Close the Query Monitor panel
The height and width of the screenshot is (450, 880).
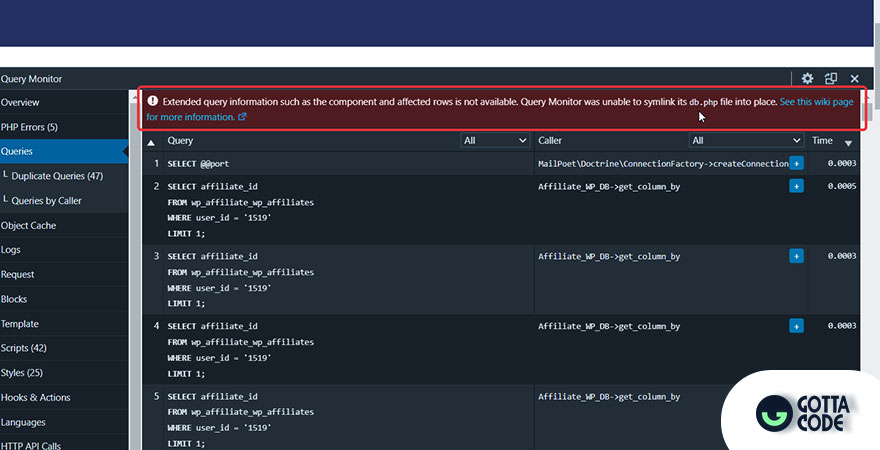(x=854, y=79)
